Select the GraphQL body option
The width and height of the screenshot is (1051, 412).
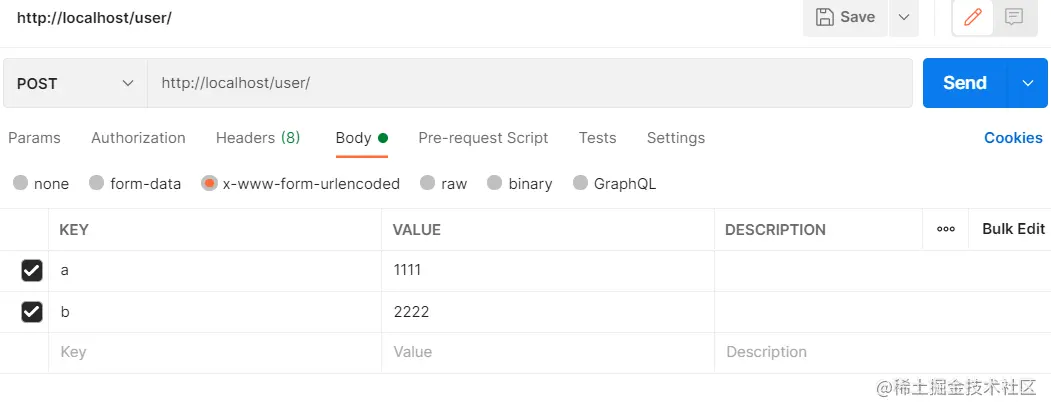[580, 183]
